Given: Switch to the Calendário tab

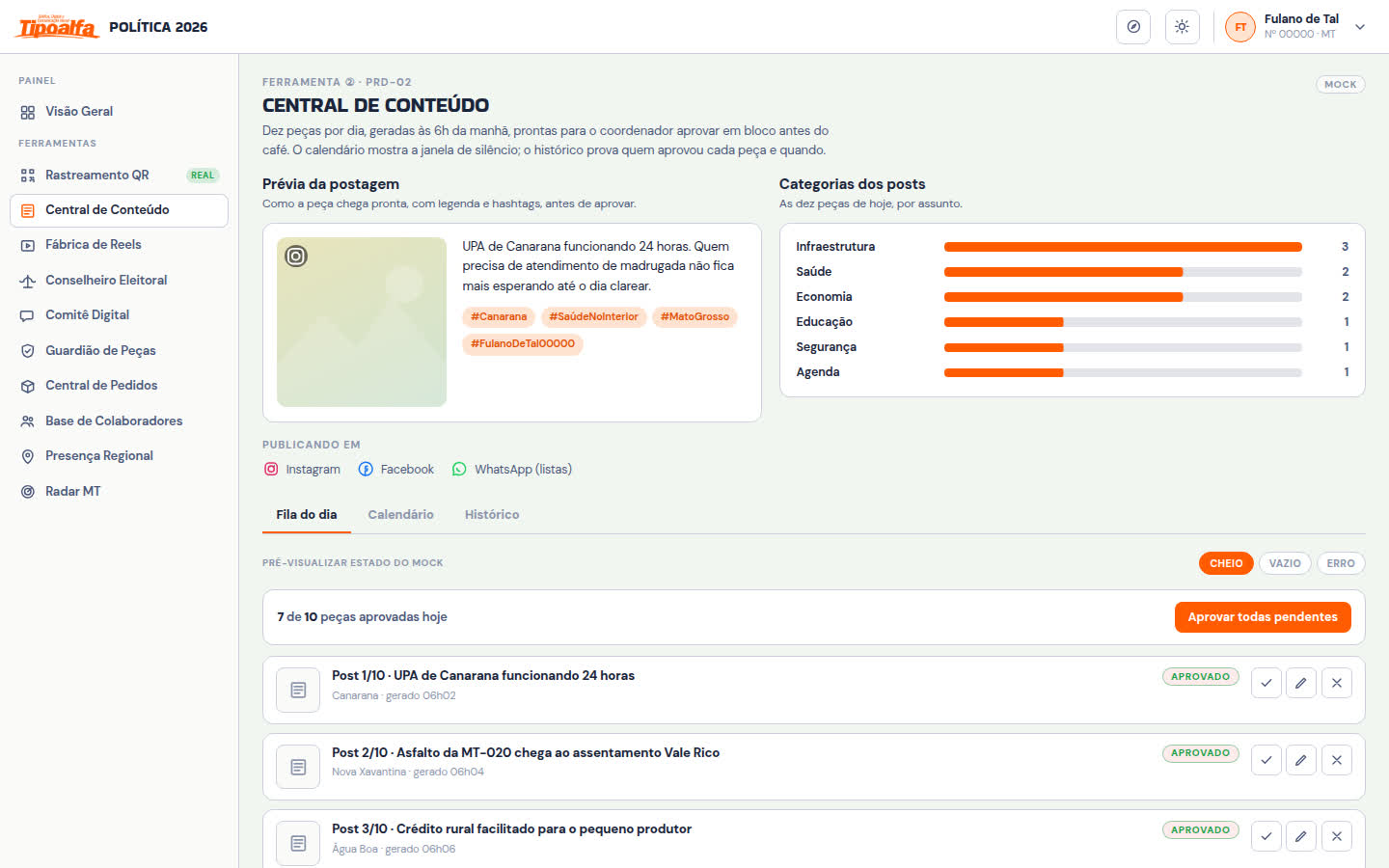Looking at the screenshot, I should pos(400,515).
